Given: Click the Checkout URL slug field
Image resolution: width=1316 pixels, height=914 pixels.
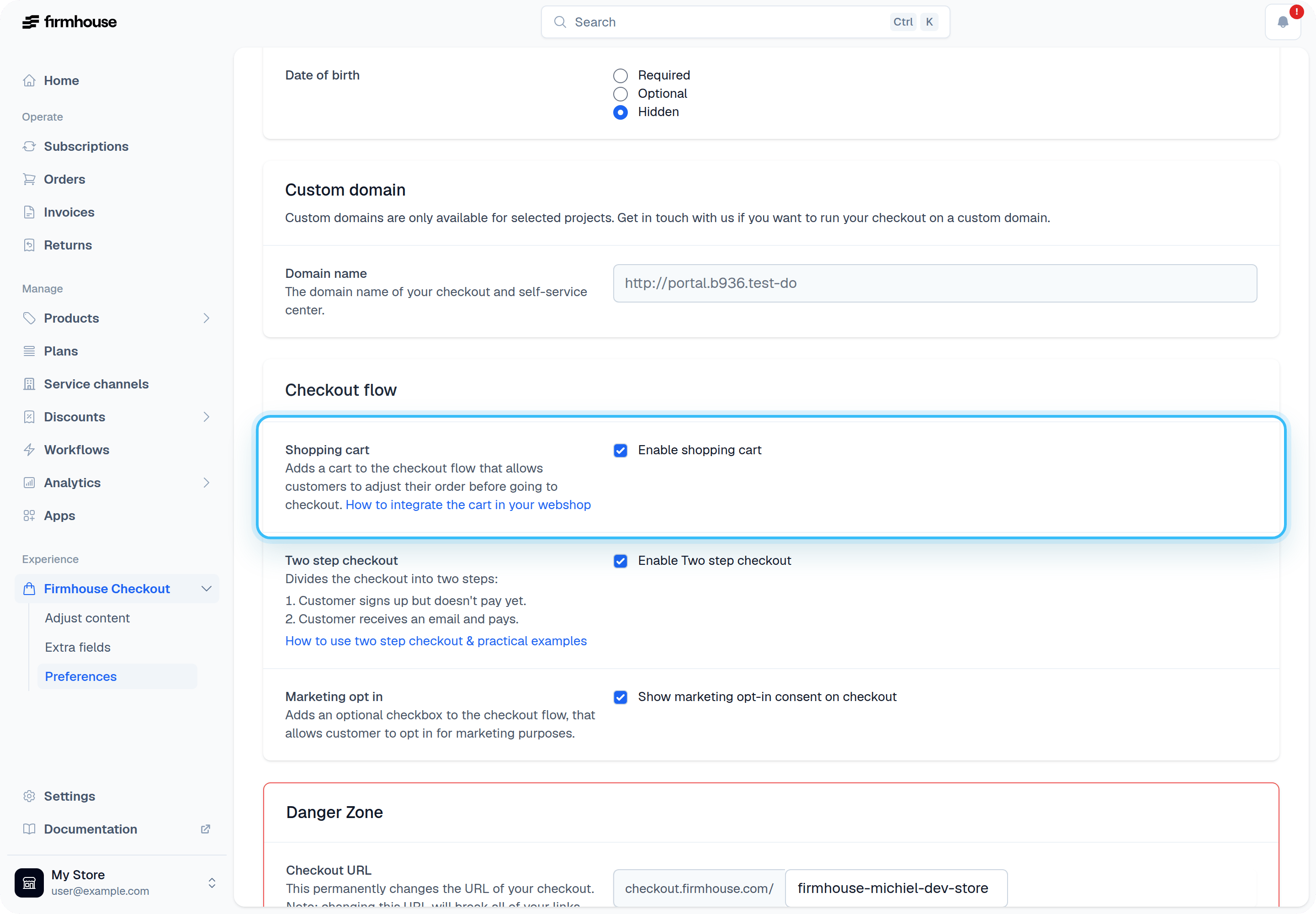Looking at the screenshot, I should pyautogui.click(x=896, y=887).
